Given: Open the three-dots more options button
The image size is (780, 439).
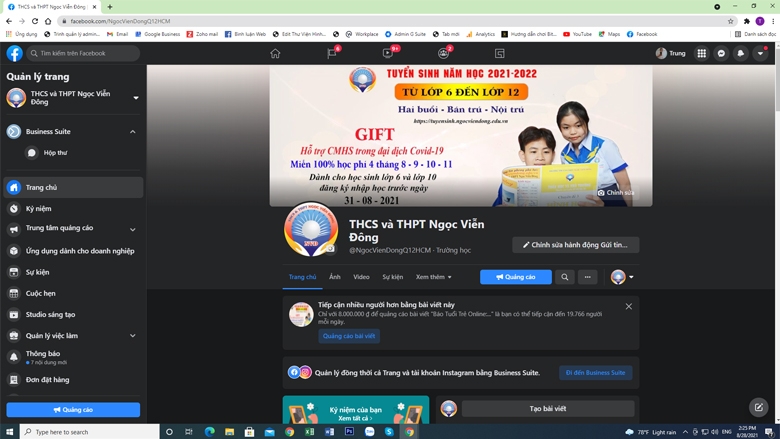Looking at the screenshot, I should [x=587, y=277].
